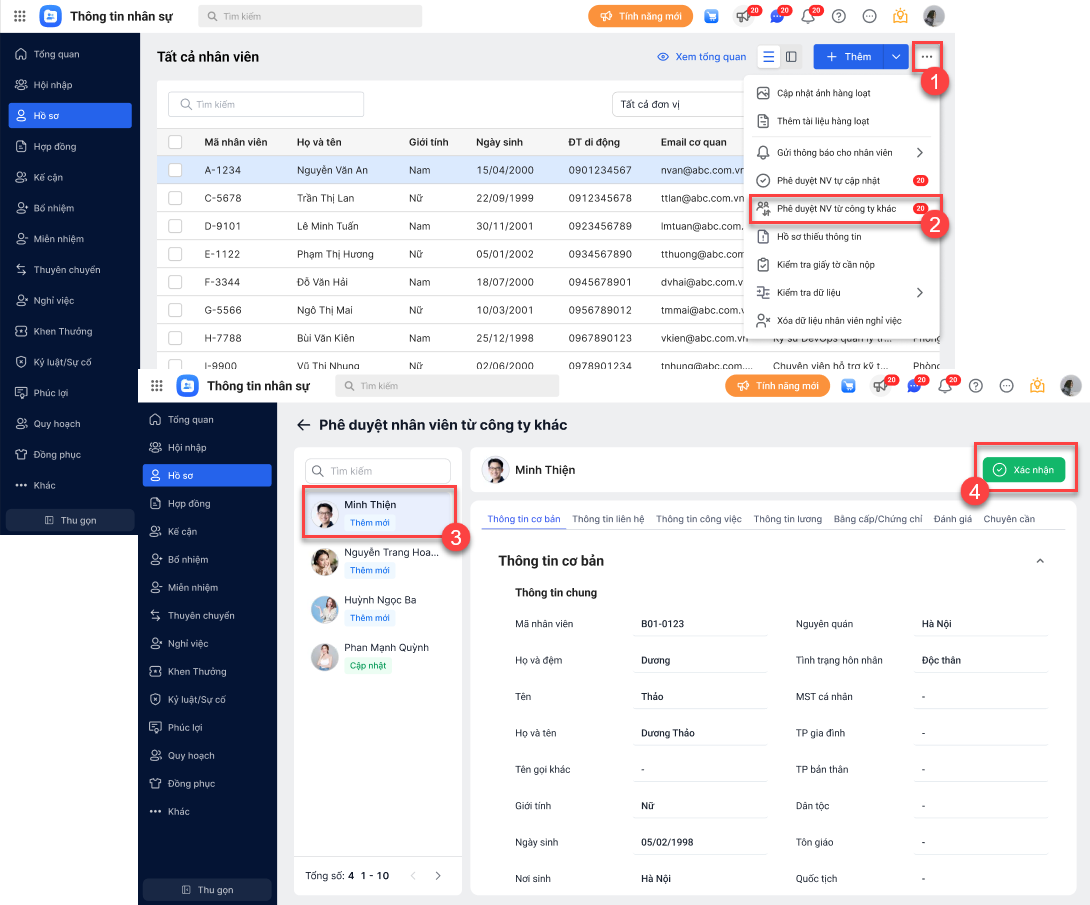Choose Phê duyệt NV từ công ty khác

tap(836, 209)
